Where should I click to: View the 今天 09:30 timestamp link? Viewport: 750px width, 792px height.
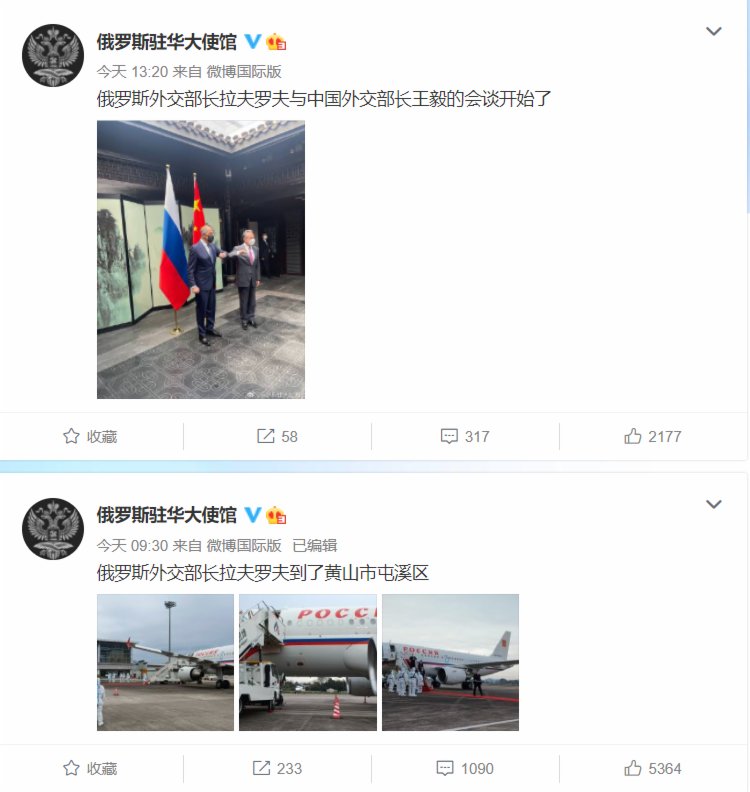(x=132, y=546)
